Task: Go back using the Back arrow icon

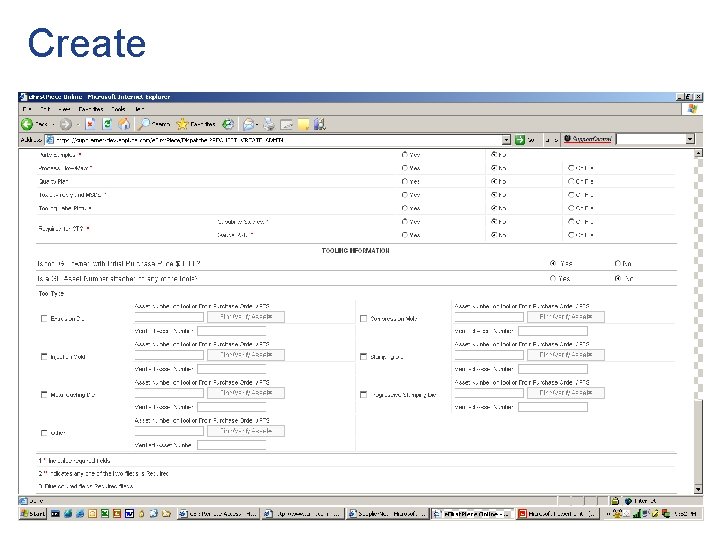Action: pos(27,124)
